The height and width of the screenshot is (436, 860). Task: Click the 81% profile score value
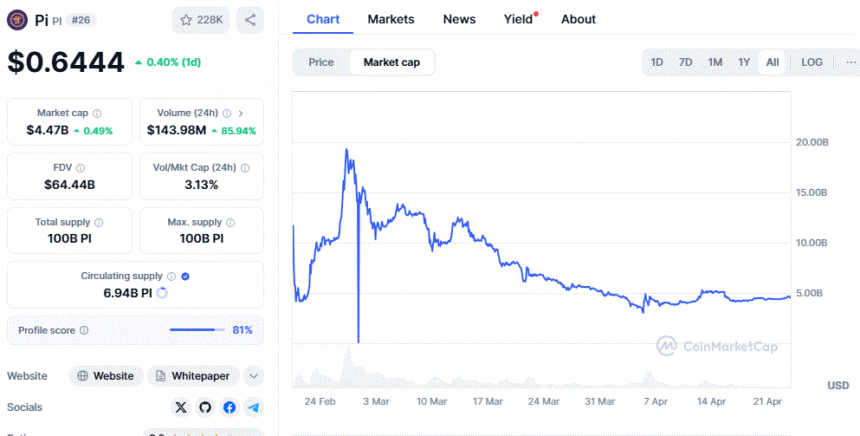pyautogui.click(x=242, y=330)
